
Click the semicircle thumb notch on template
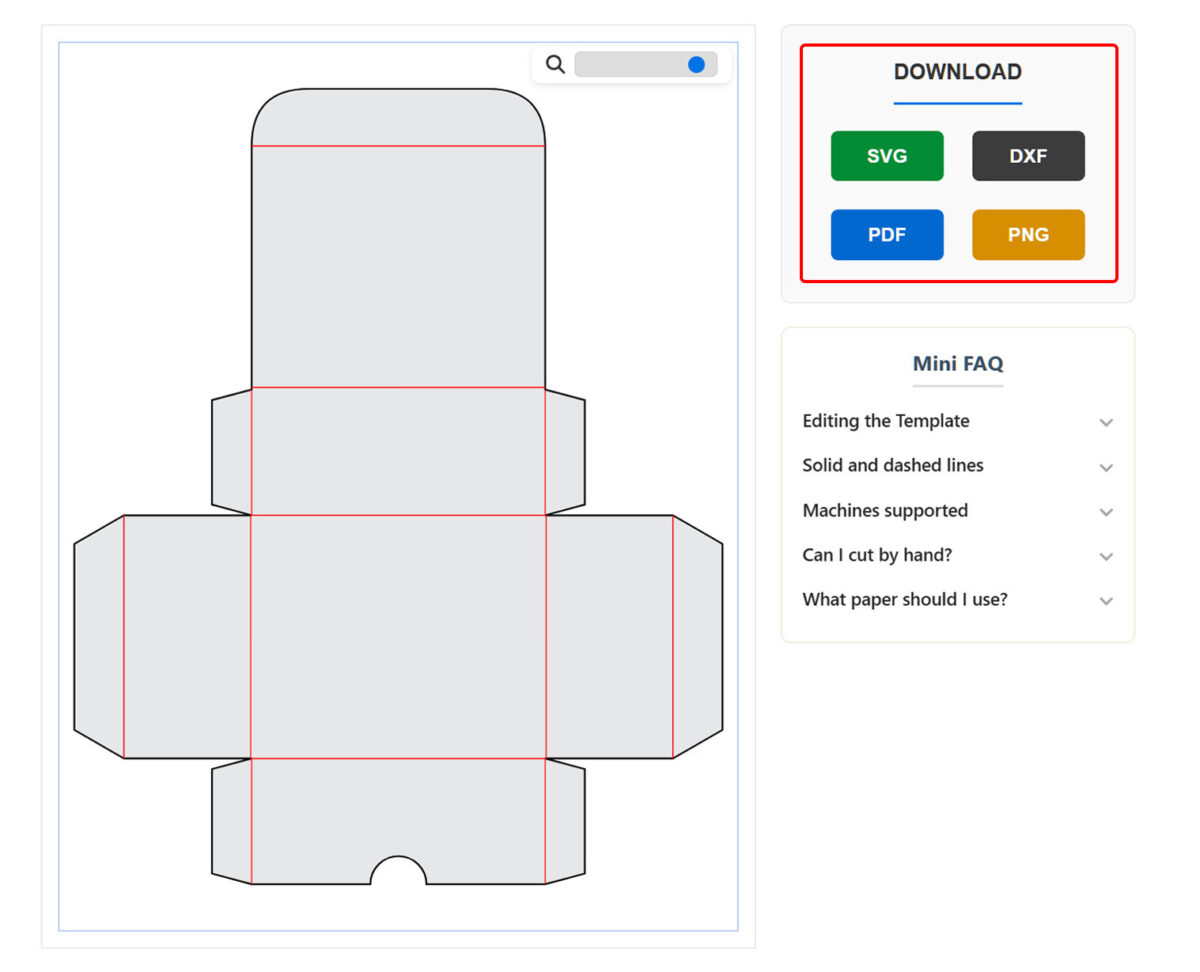[398, 872]
